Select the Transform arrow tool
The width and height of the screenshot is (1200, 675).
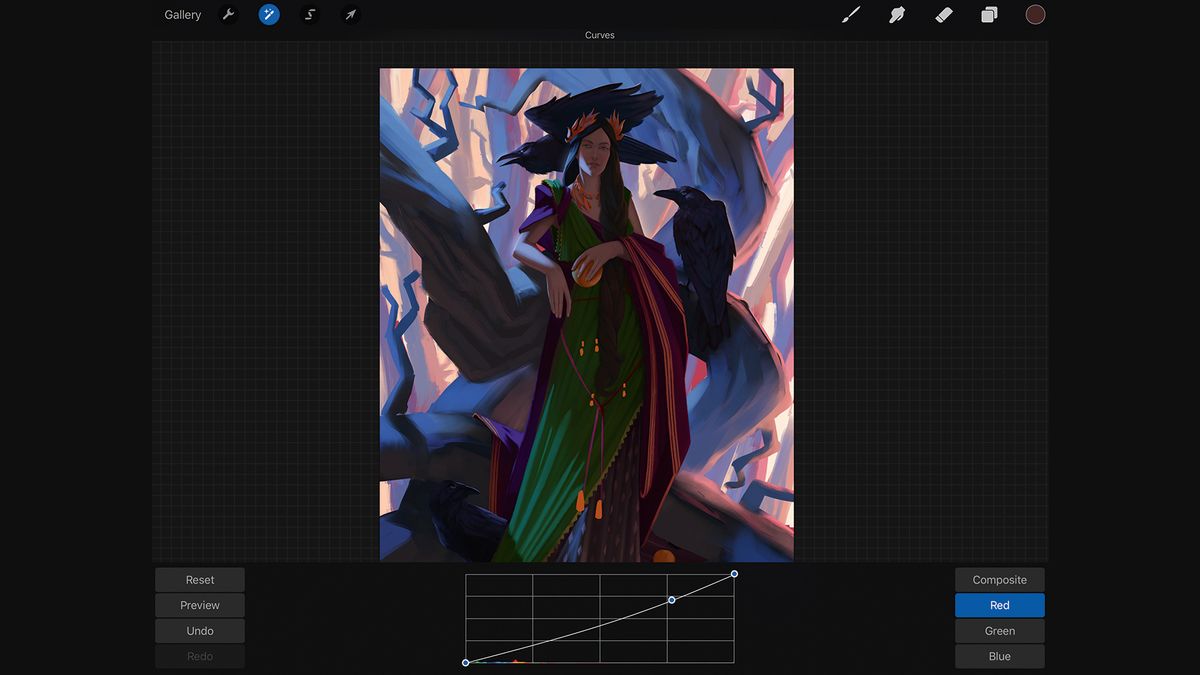pyautogui.click(x=349, y=14)
